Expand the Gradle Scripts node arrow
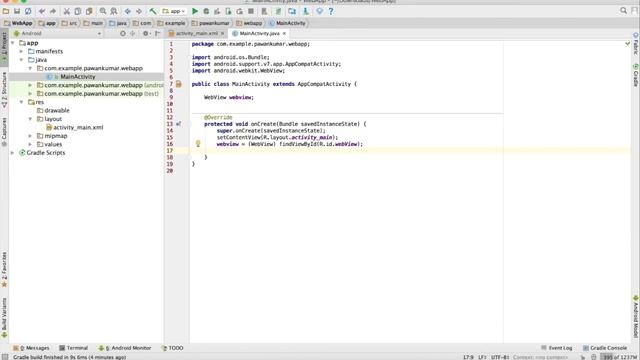 point(13,153)
